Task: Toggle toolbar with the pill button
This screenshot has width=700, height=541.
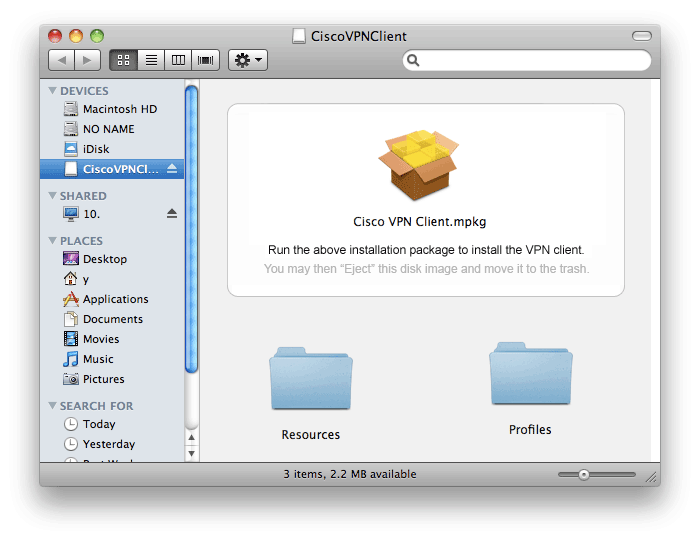Action: 642,36
